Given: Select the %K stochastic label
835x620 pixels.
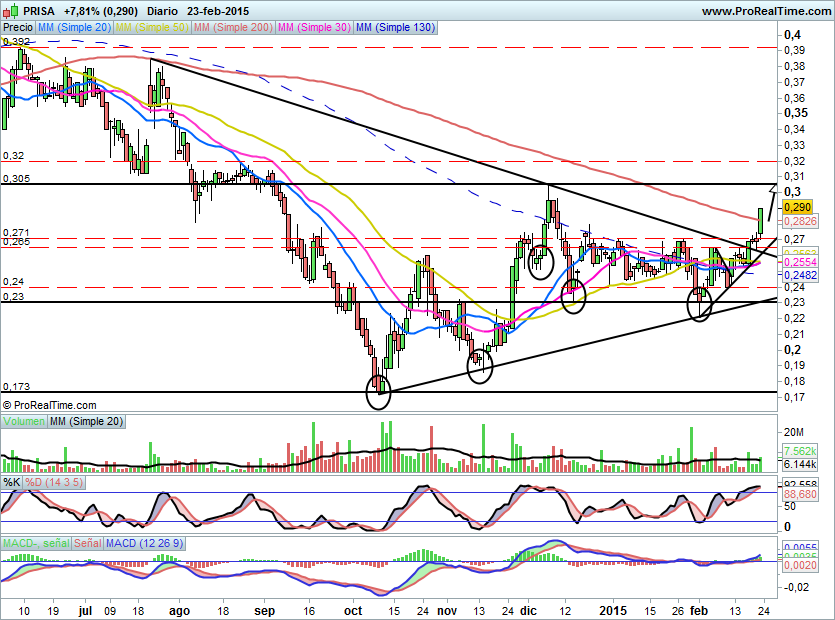Looking at the screenshot, I should [12, 483].
